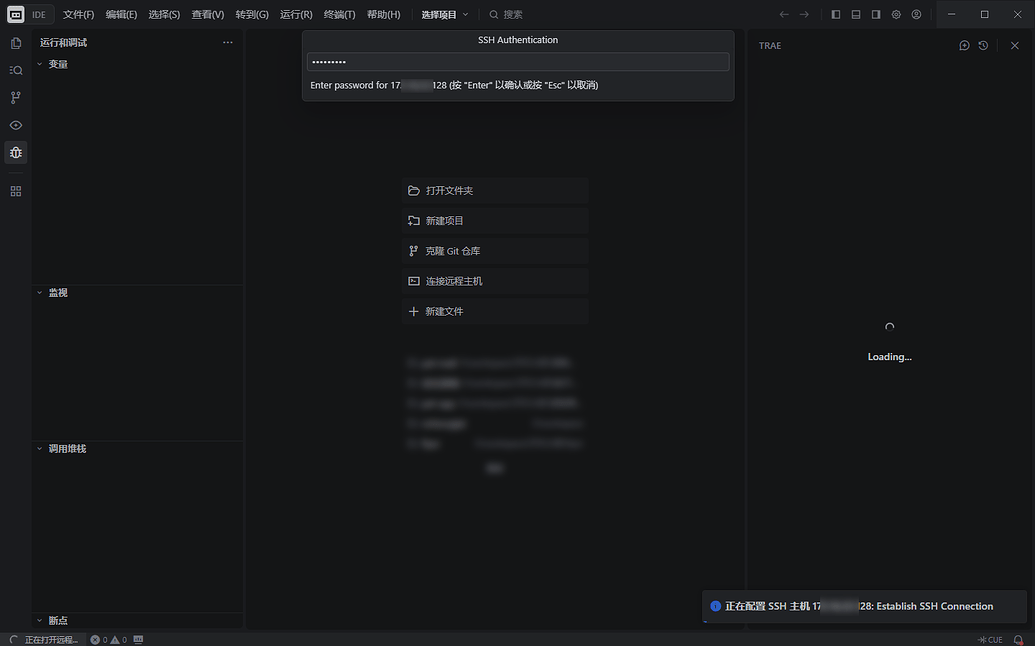
Task: Open more actions in 运行和调试 header
Action: coord(228,42)
